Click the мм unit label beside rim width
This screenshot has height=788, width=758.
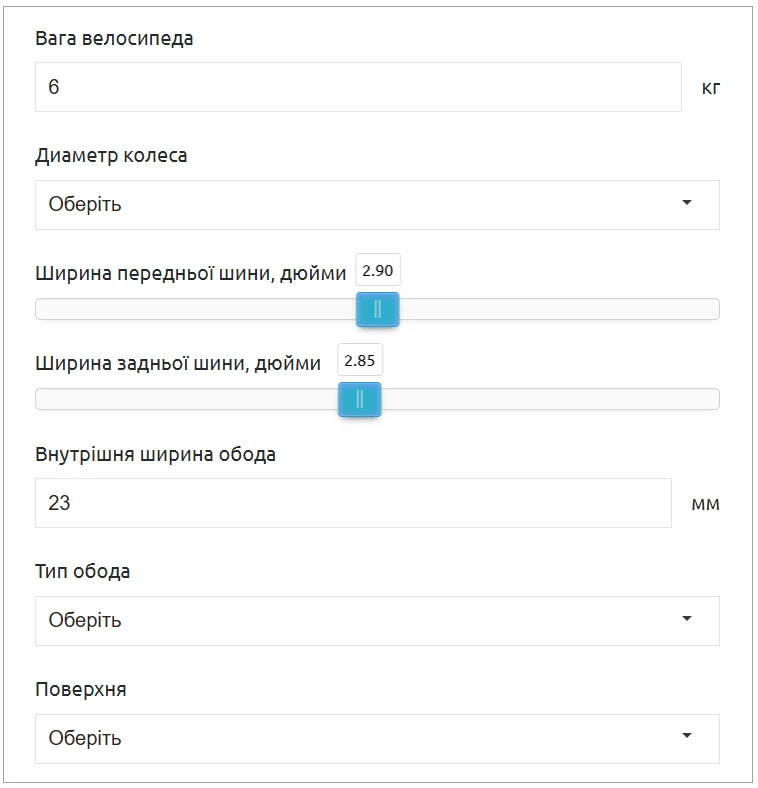pyautogui.click(x=705, y=504)
